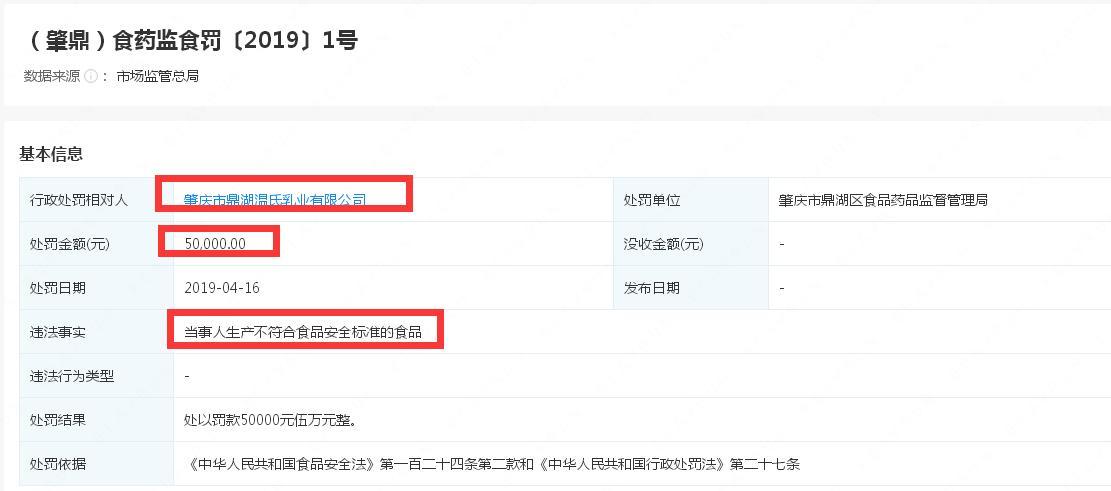
Task: Click the 行政处罚相对人 row label
Action: [x=80, y=200]
